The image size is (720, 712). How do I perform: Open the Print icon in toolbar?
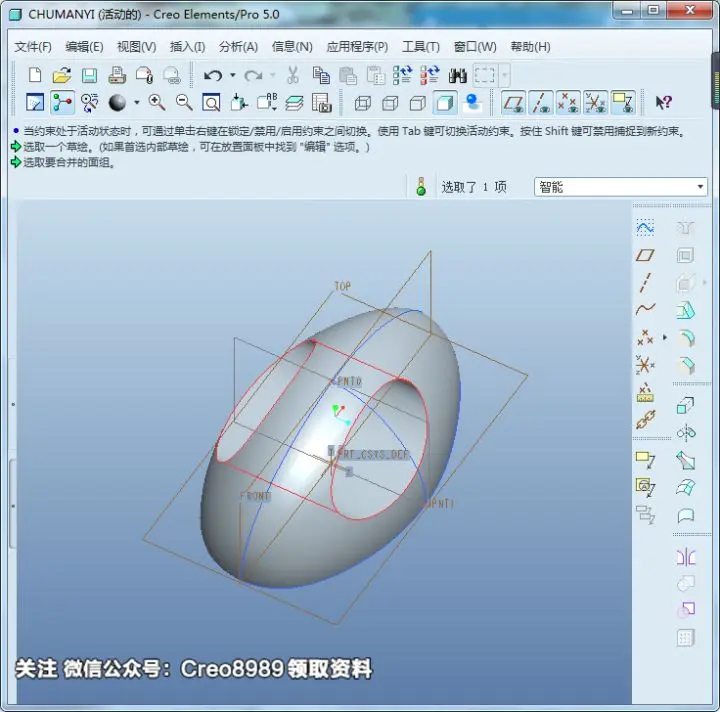(117, 75)
